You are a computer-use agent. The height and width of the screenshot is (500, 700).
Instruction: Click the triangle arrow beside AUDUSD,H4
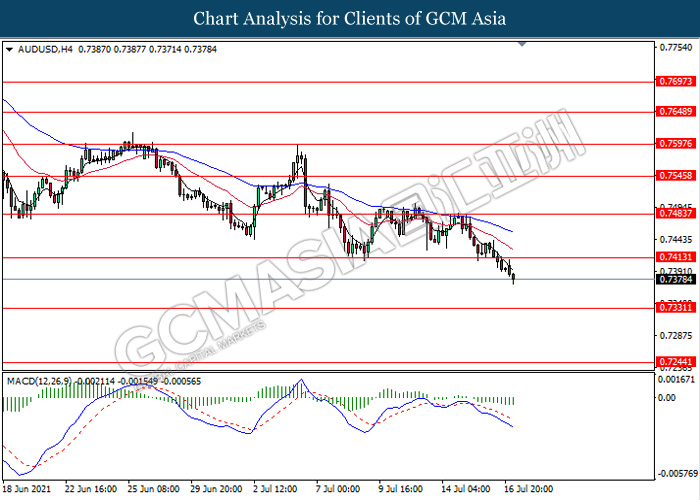pyautogui.click(x=9, y=48)
